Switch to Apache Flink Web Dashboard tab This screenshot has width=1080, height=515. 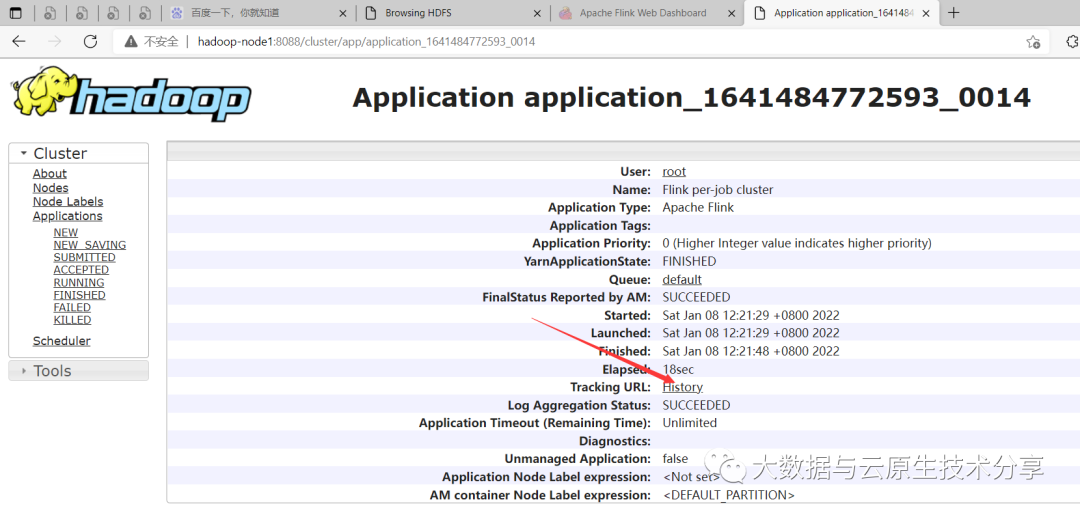click(647, 13)
